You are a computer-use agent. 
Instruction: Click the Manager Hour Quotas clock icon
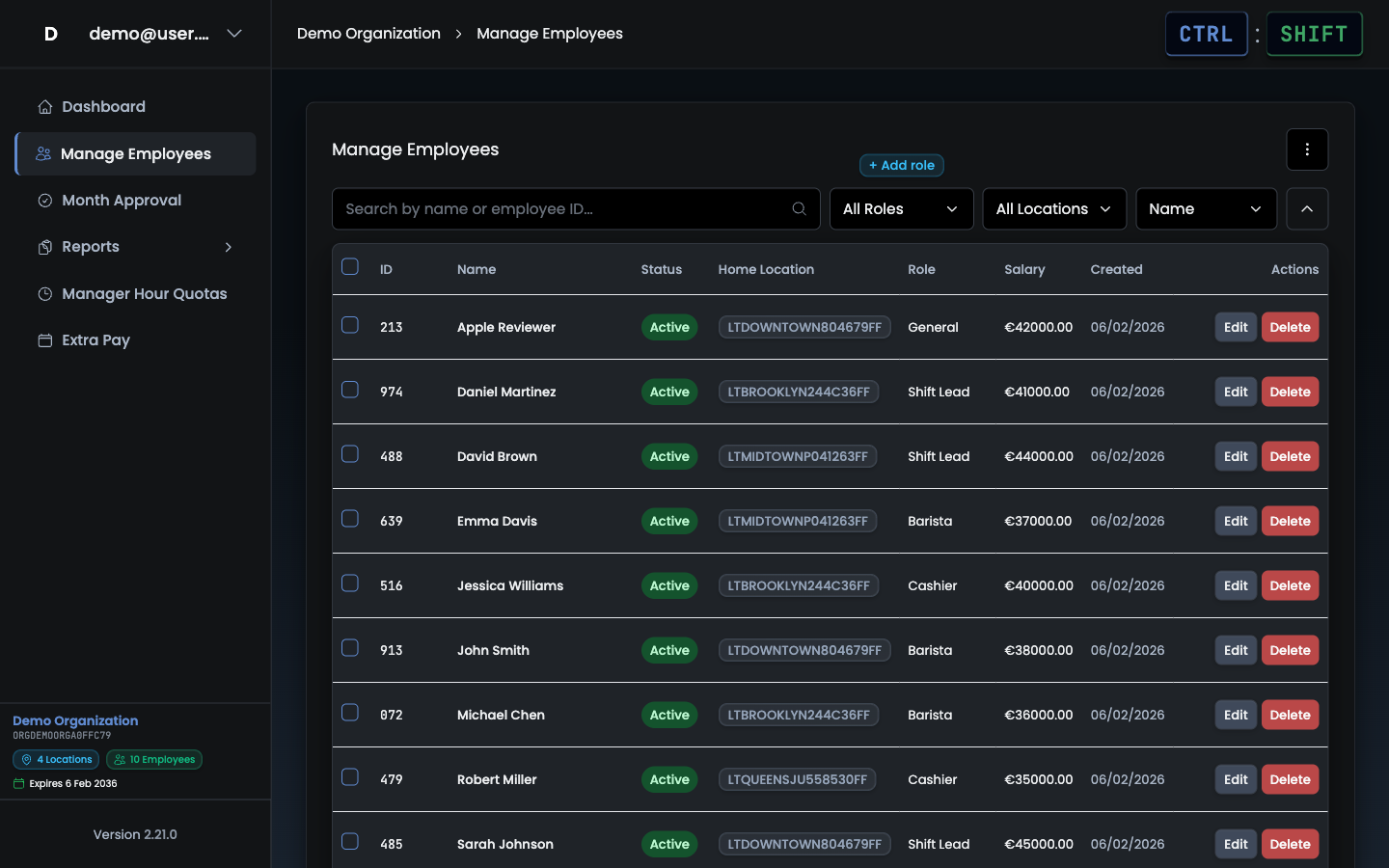click(x=43, y=293)
